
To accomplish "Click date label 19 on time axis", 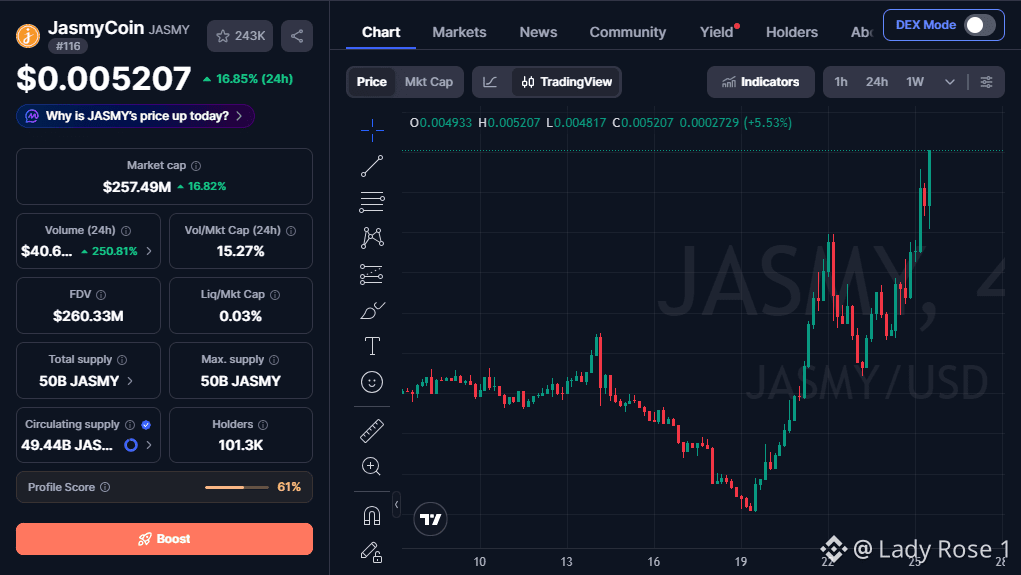I will pos(740,561).
